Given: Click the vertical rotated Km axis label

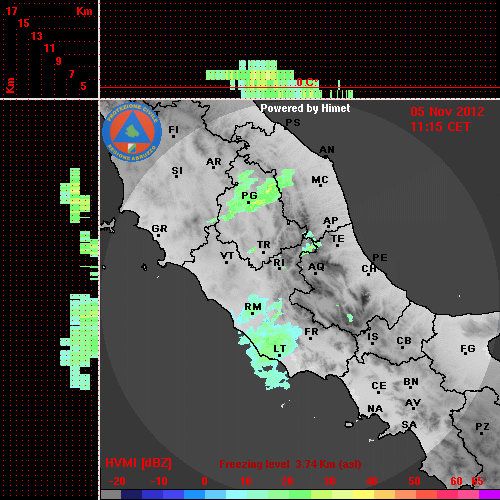Looking at the screenshot, I should pos(11,86).
